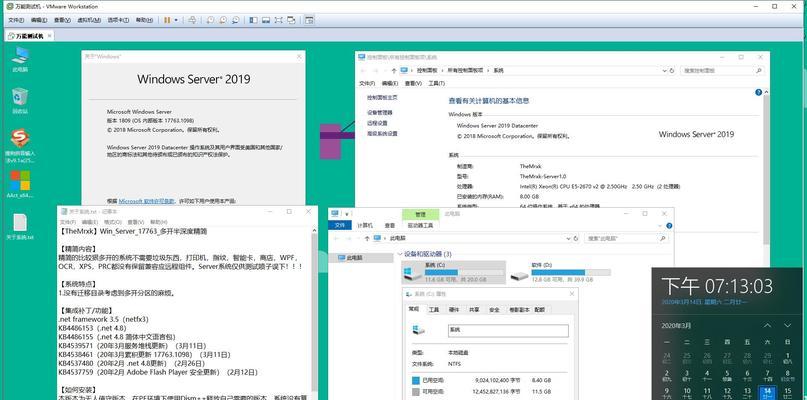This screenshot has height=400, width=807.
Task: Click the up arrow in Control Panel navigation
Action: (x=394, y=71)
